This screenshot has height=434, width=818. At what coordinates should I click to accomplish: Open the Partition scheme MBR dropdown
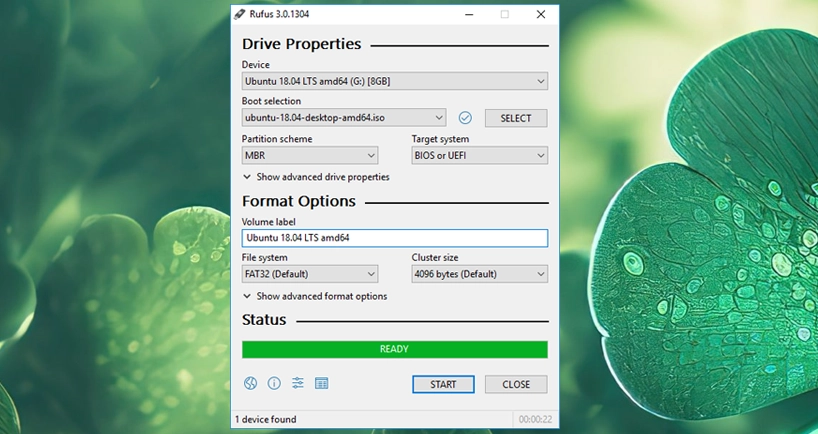(309, 156)
